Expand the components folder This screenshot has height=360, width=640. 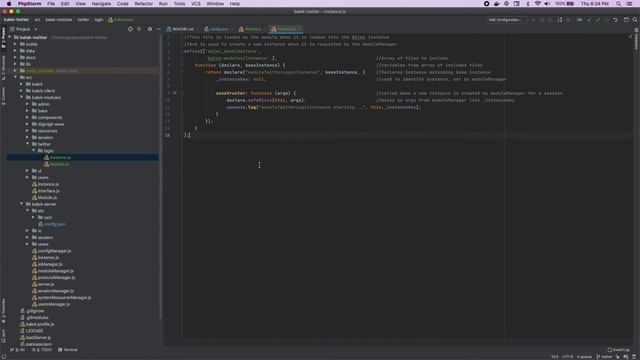pos(27,117)
